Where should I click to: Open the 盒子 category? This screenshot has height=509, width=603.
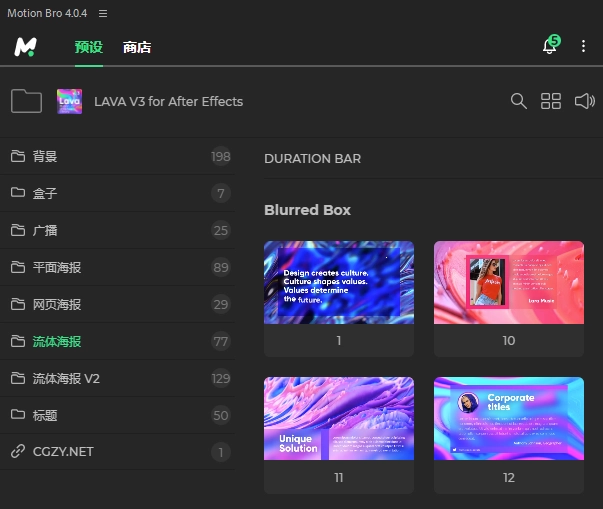click(117, 193)
